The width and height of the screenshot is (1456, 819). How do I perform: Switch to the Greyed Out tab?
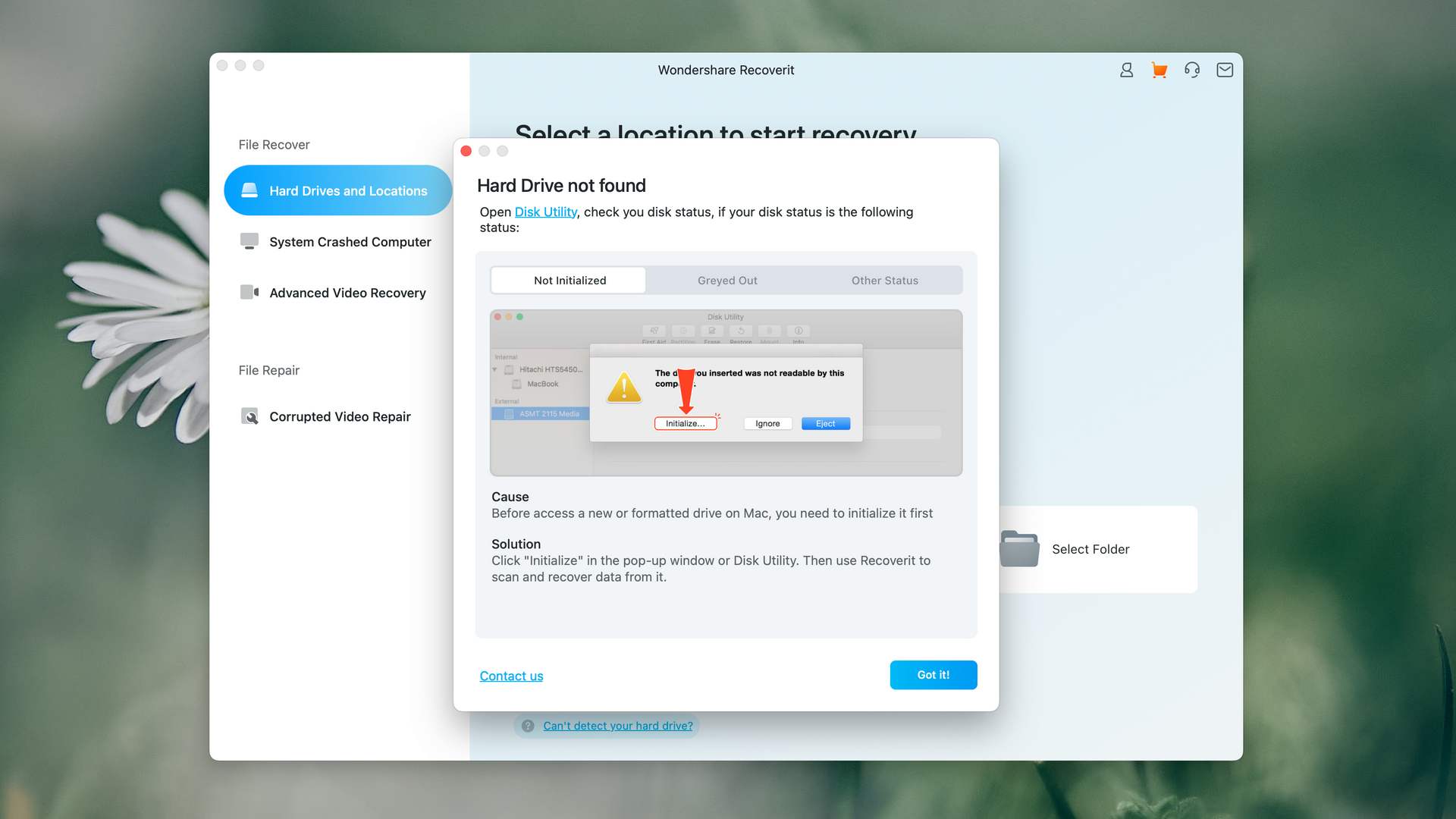coord(726,280)
